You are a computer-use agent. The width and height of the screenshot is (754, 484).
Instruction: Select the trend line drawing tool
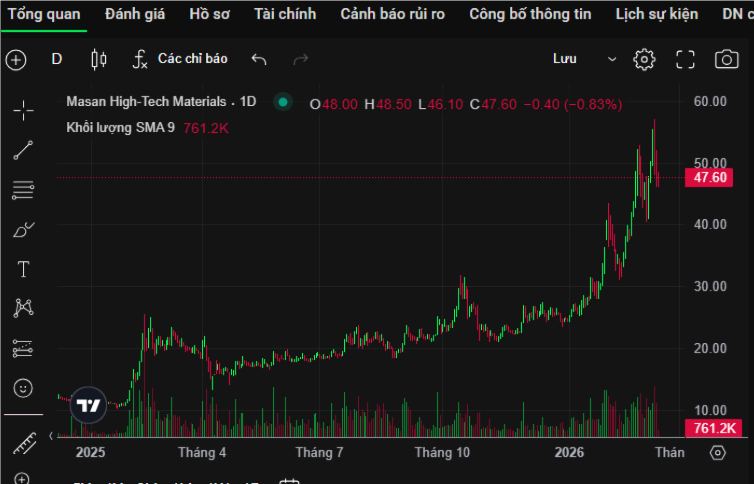click(23, 150)
